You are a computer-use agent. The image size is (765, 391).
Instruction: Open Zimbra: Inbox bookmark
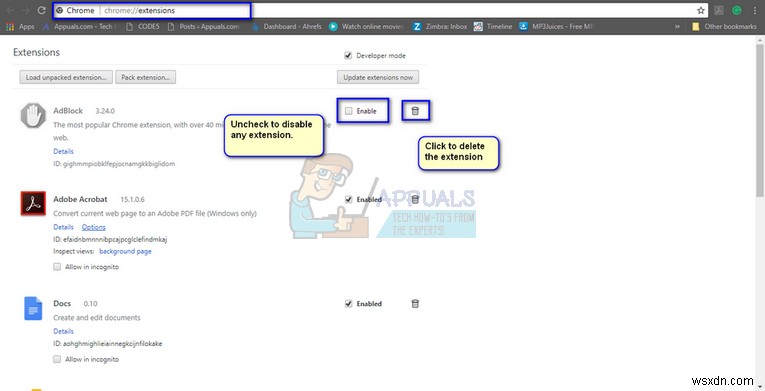(440, 27)
